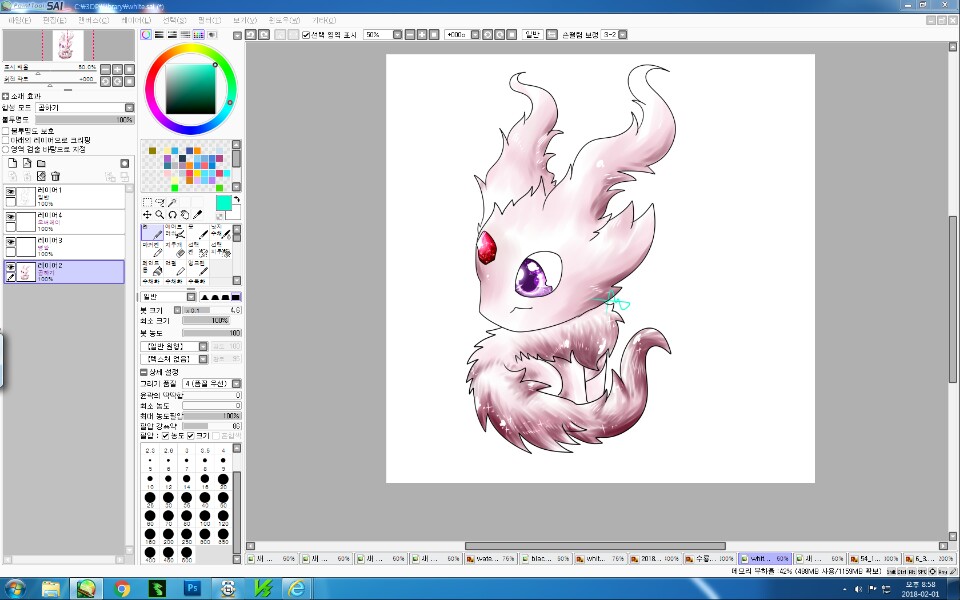960x600 pixels.
Task: Choose the magic wand tool
Action: pos(173,202)
